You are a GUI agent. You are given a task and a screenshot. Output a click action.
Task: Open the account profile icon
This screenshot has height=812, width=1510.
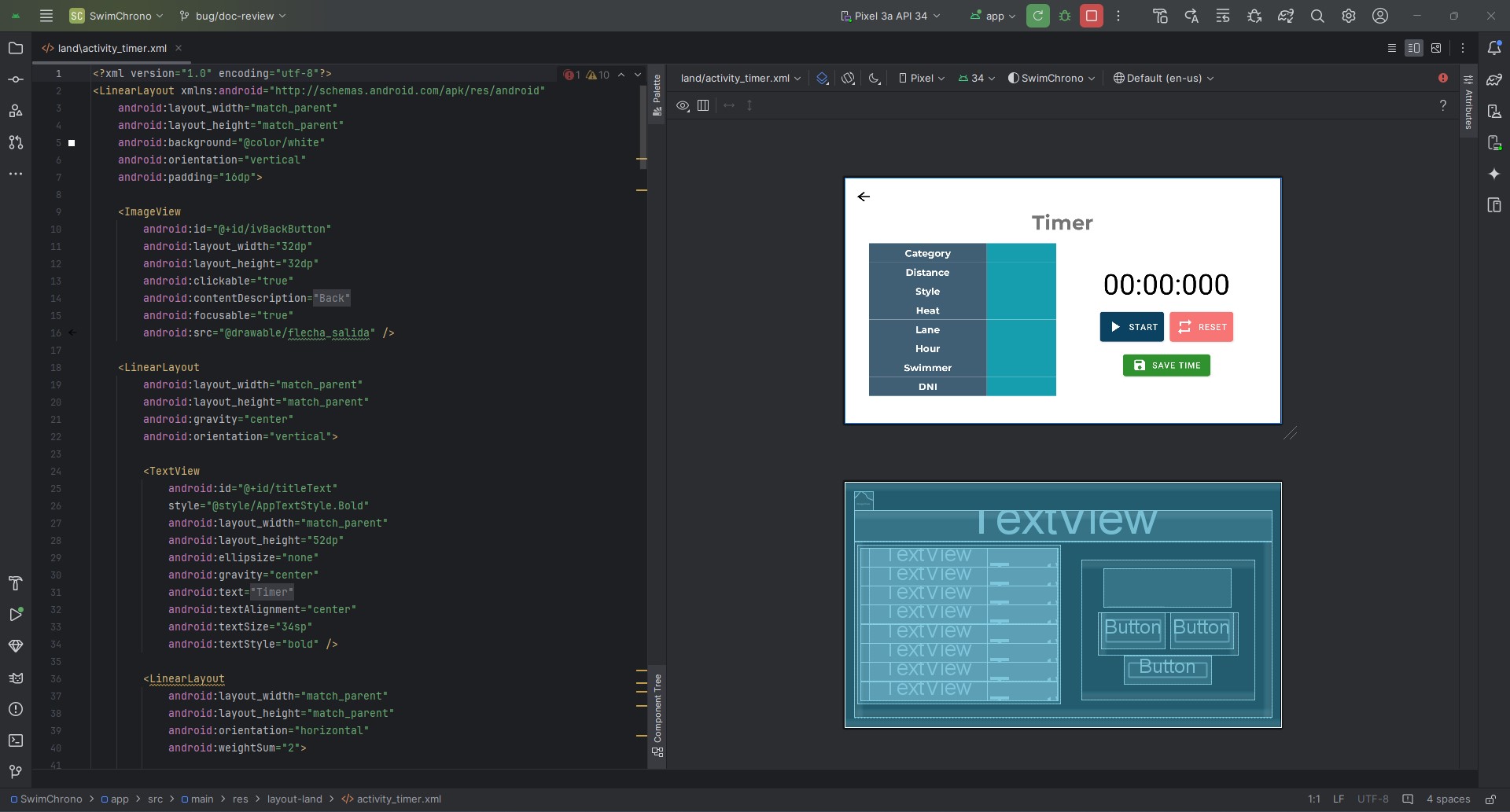coord(1380,16)
